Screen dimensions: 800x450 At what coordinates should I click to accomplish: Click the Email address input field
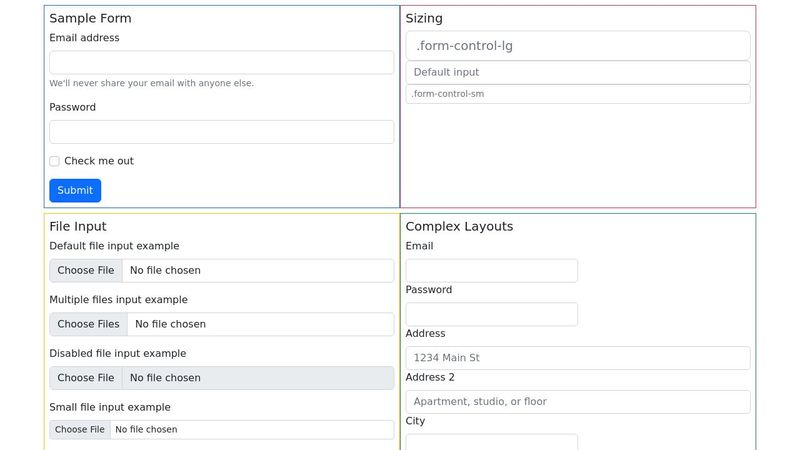221,62
